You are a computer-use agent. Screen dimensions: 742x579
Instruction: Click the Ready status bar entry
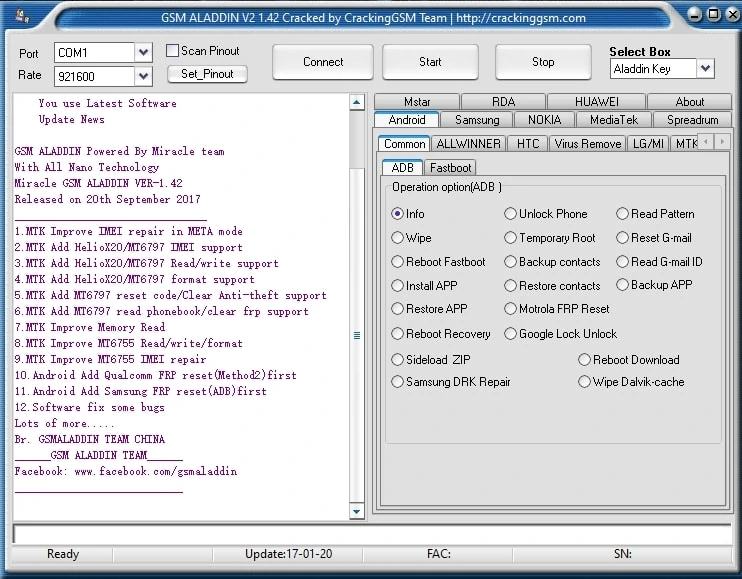point(62,554)
